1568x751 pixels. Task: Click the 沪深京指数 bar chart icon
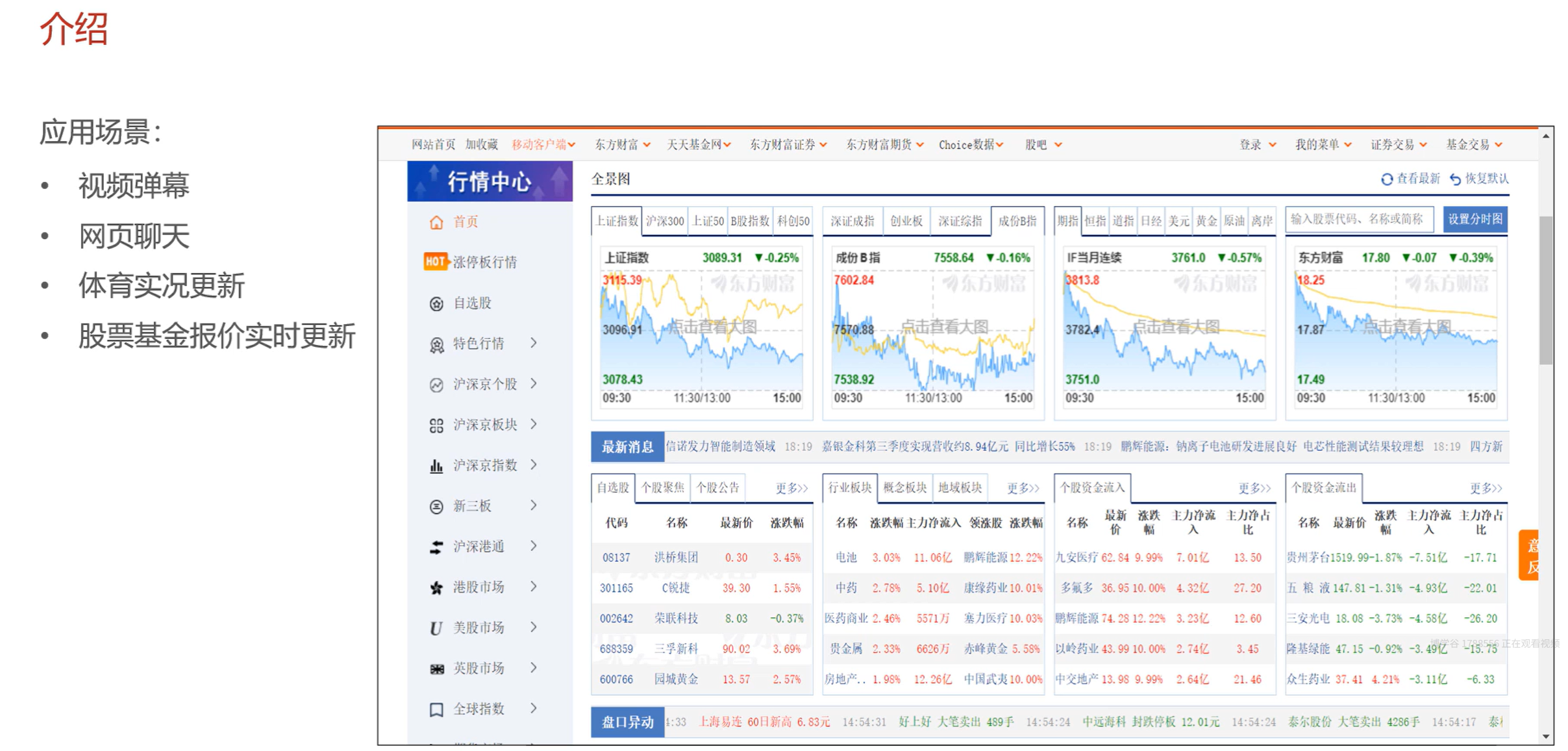pyautogui.click(x=436, y=466)
